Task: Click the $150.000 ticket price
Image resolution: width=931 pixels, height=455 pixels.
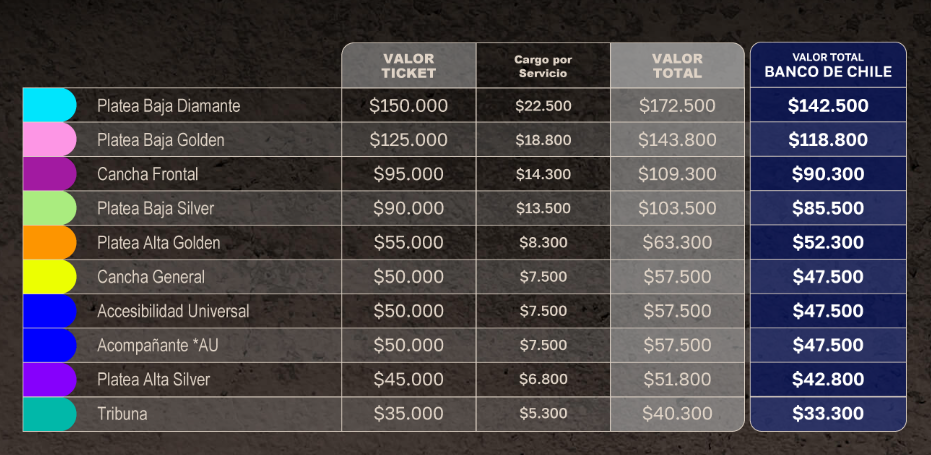Action: pyautogui.click(x=408, y=105)
